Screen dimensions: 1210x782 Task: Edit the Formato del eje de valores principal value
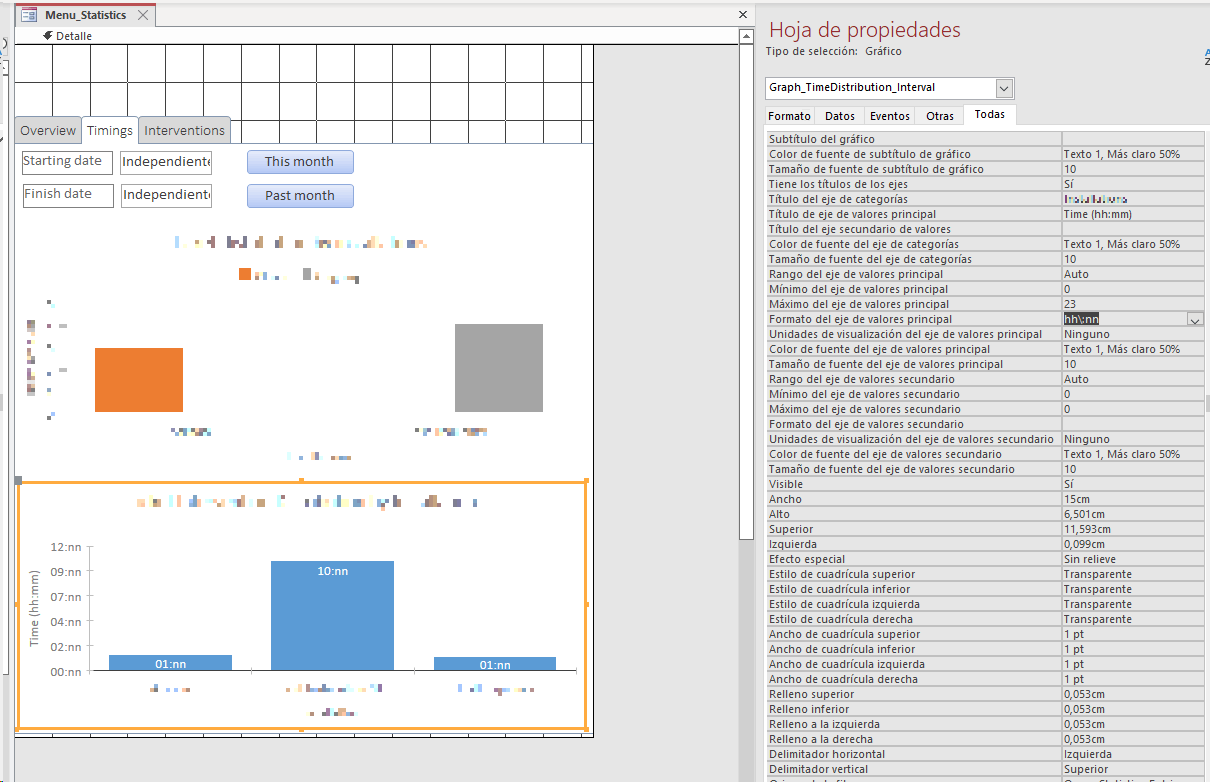(1124, 319)
